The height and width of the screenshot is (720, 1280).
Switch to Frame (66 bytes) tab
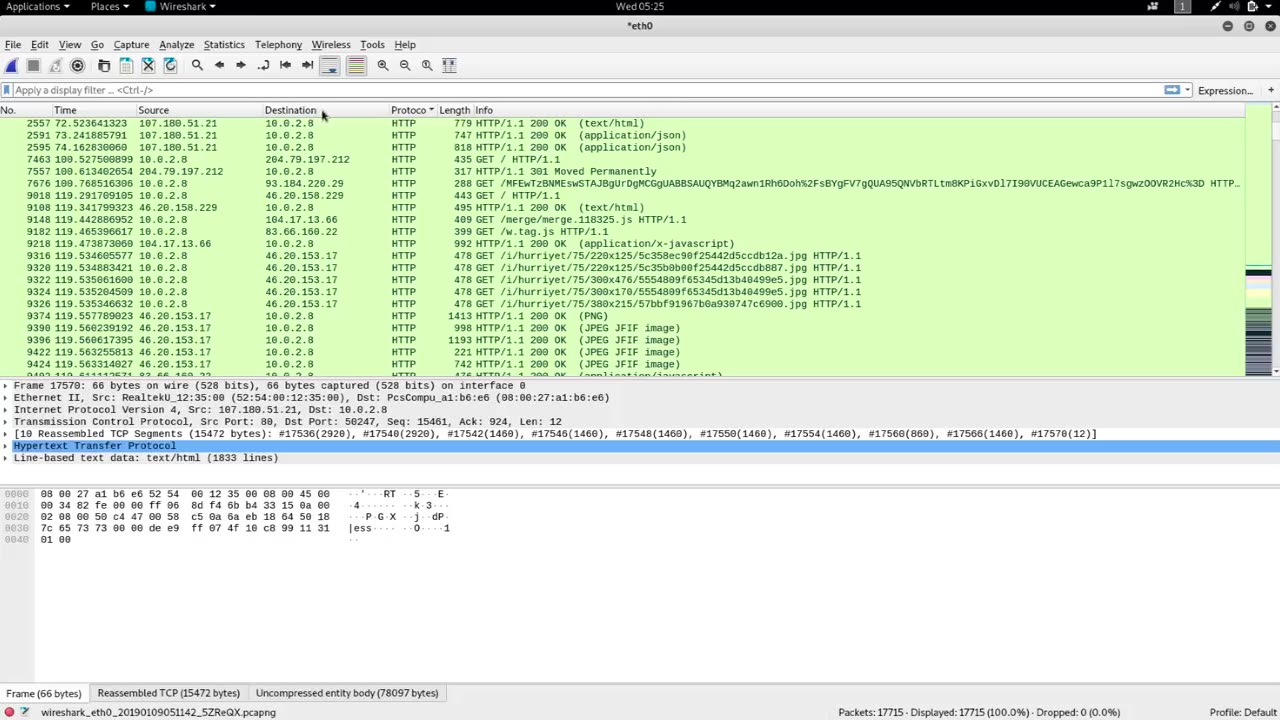coord(44,693)
